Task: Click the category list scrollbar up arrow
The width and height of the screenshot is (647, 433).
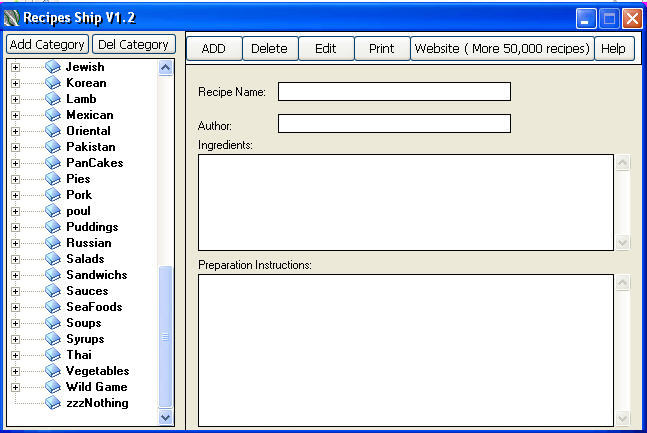Action: [166, 68]
